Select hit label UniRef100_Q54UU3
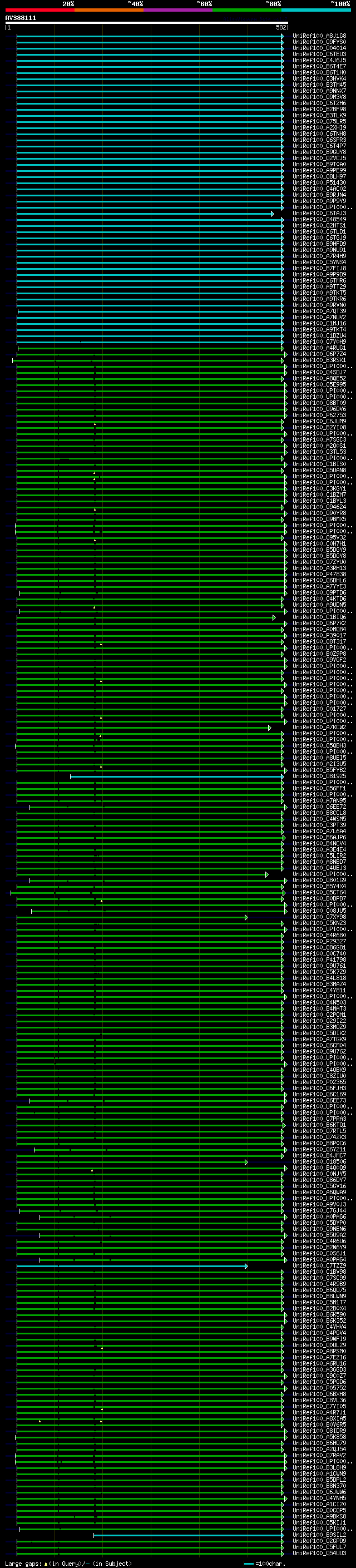 [319, 1553]
